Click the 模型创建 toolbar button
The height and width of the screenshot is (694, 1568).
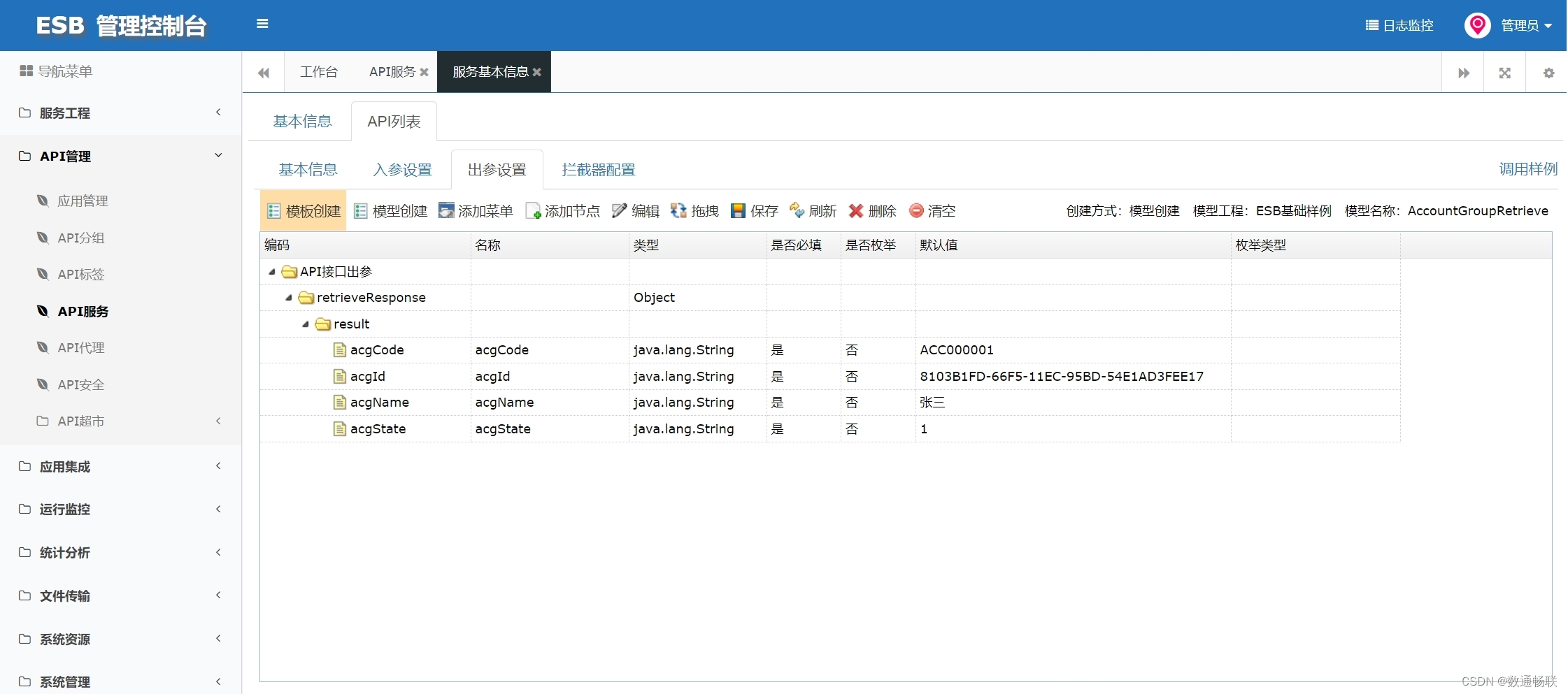click(390, 211)
